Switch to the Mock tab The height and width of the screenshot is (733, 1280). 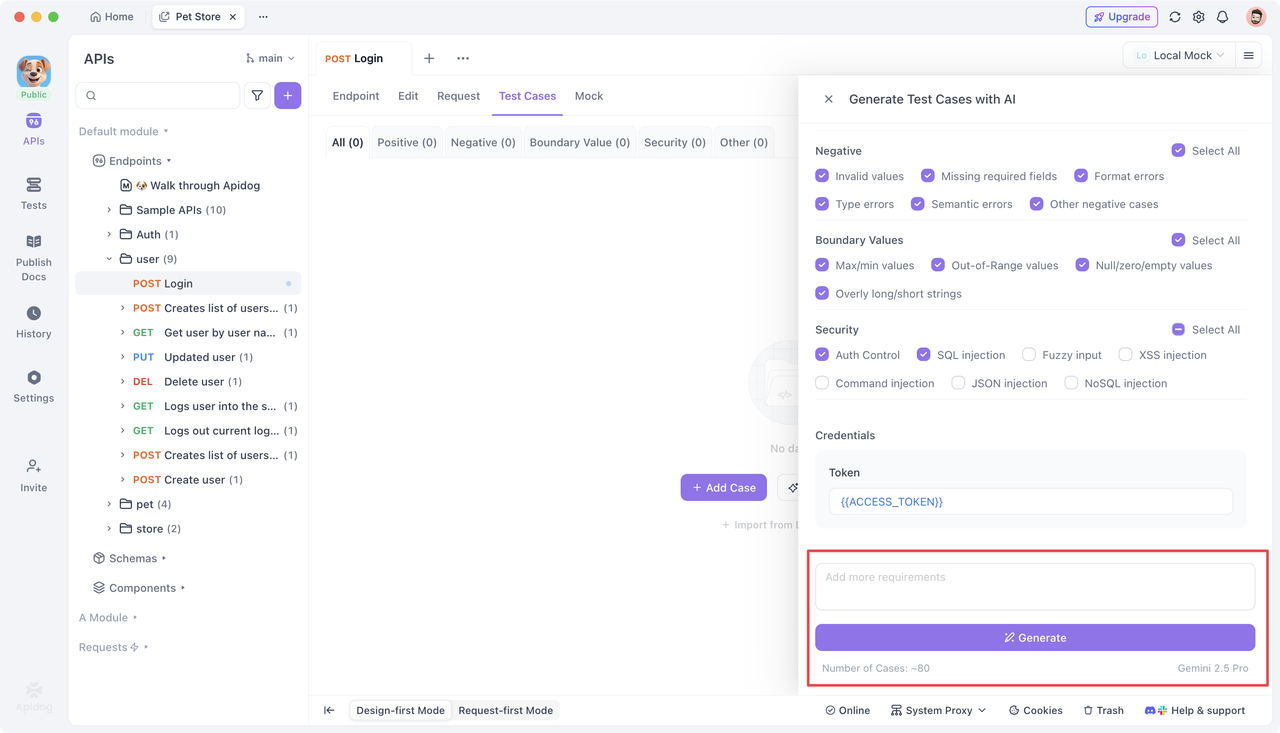coord(588,96)
